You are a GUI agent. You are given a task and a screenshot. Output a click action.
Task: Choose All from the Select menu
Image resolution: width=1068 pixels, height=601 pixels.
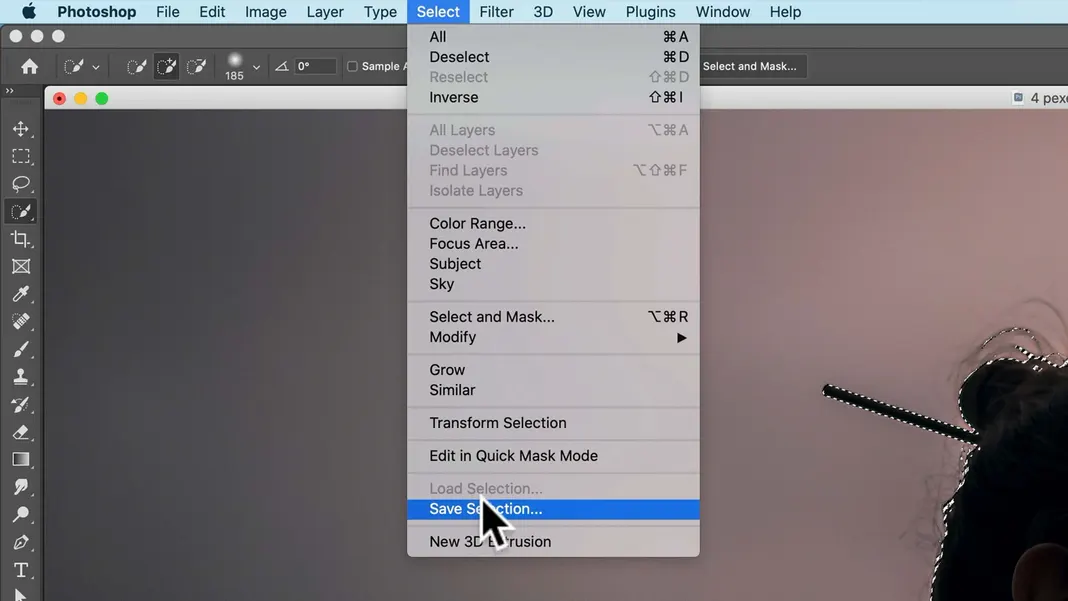[x=553, y=37]
